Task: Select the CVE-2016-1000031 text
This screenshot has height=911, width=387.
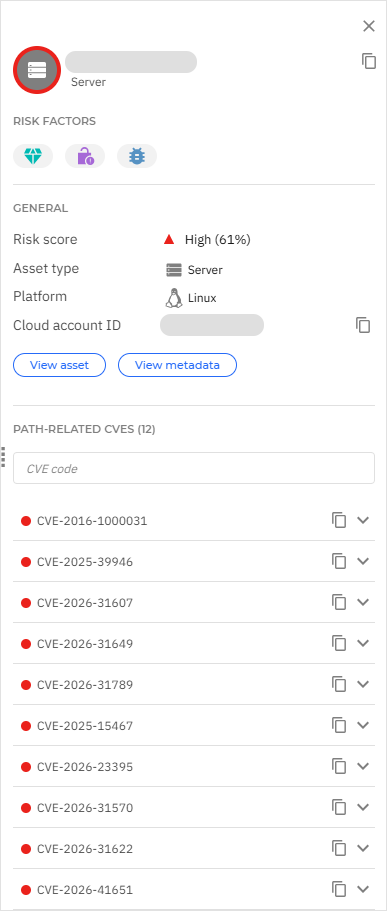Action: (92, 521)
